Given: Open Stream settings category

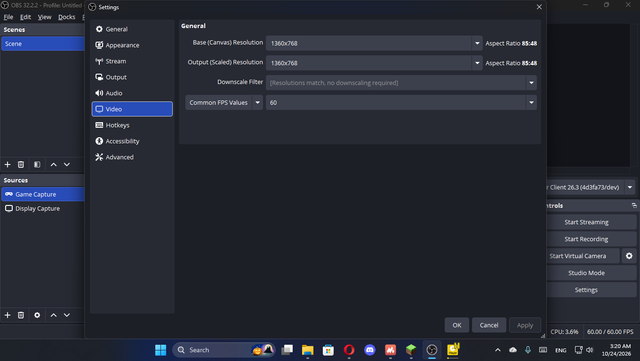Looking at the screenshot, I should [132, 61].
